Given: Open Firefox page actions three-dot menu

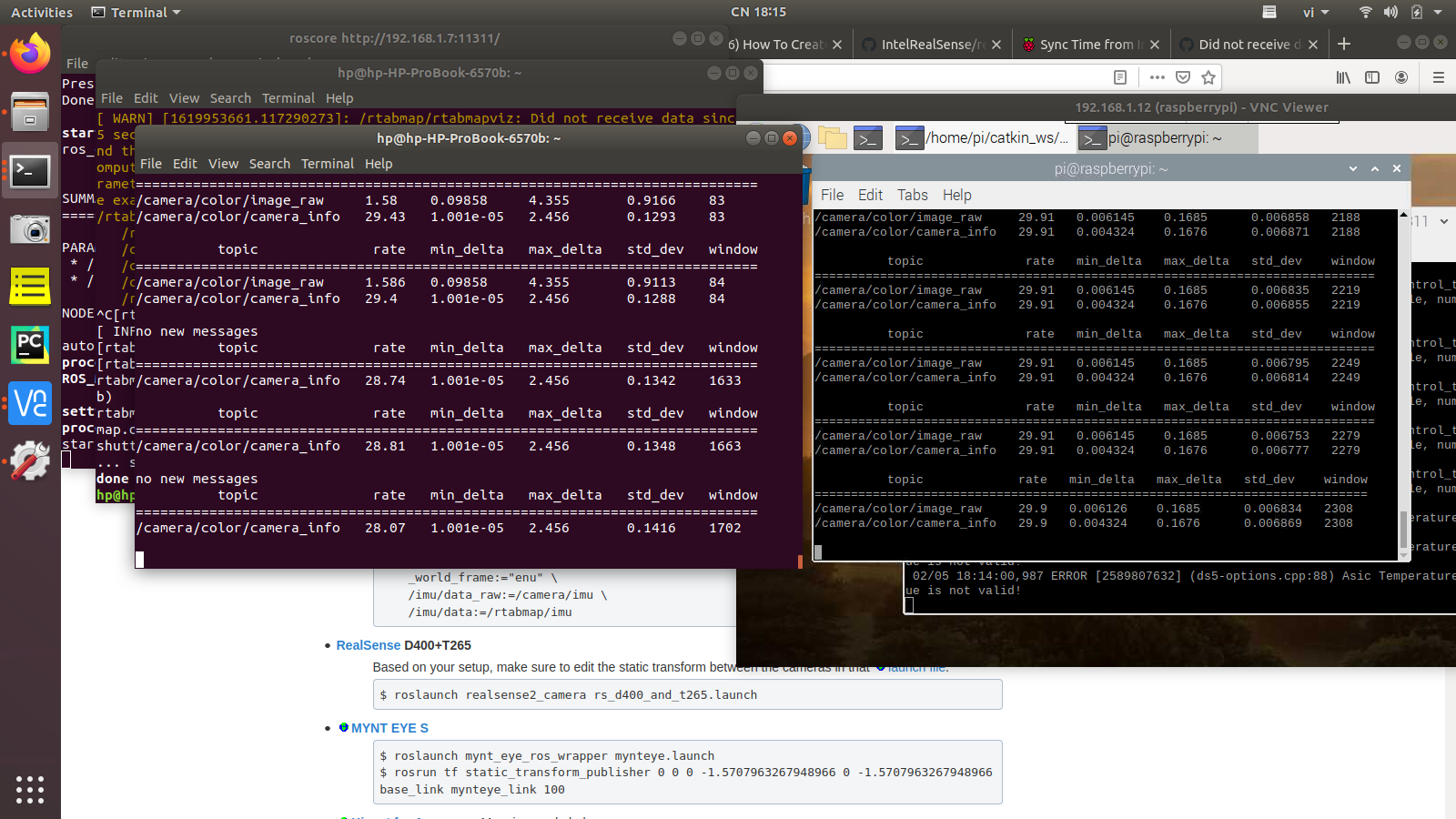Looking at the screenshot, I should click(x=1158, y=77).
